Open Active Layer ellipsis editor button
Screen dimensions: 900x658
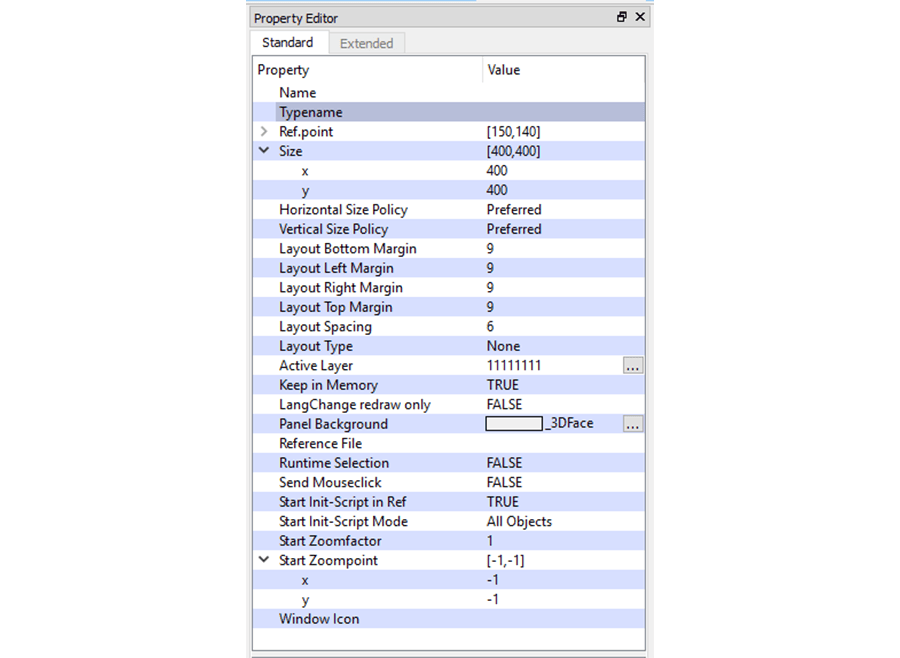pos(632,366)
